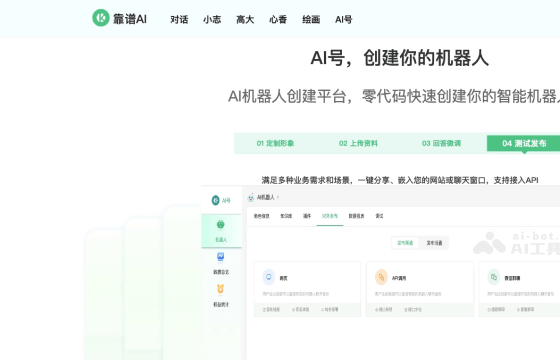Go to the 高大 navigation item

[245, 19]
